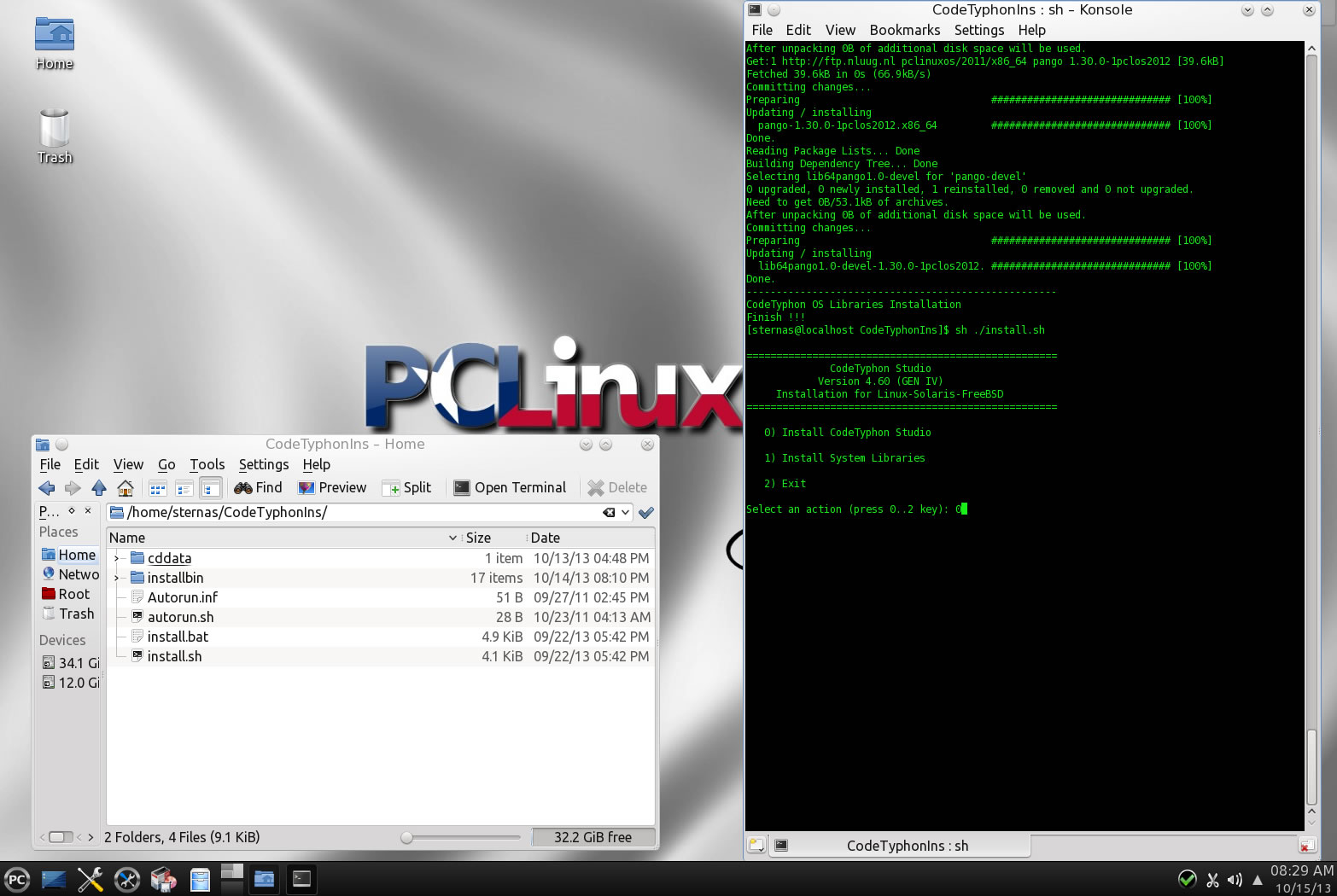Sort by Name column header

283,538
